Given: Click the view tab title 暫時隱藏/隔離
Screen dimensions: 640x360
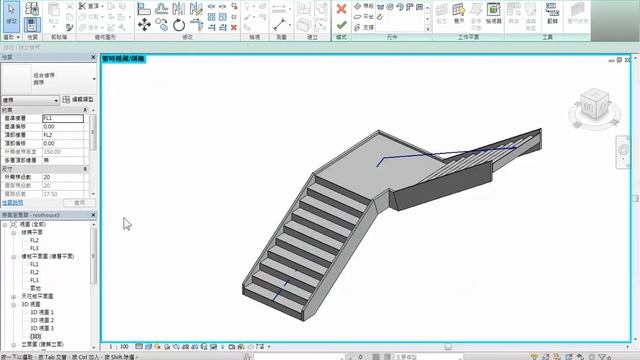Looking at the screenshot, I should pos(123,59).
